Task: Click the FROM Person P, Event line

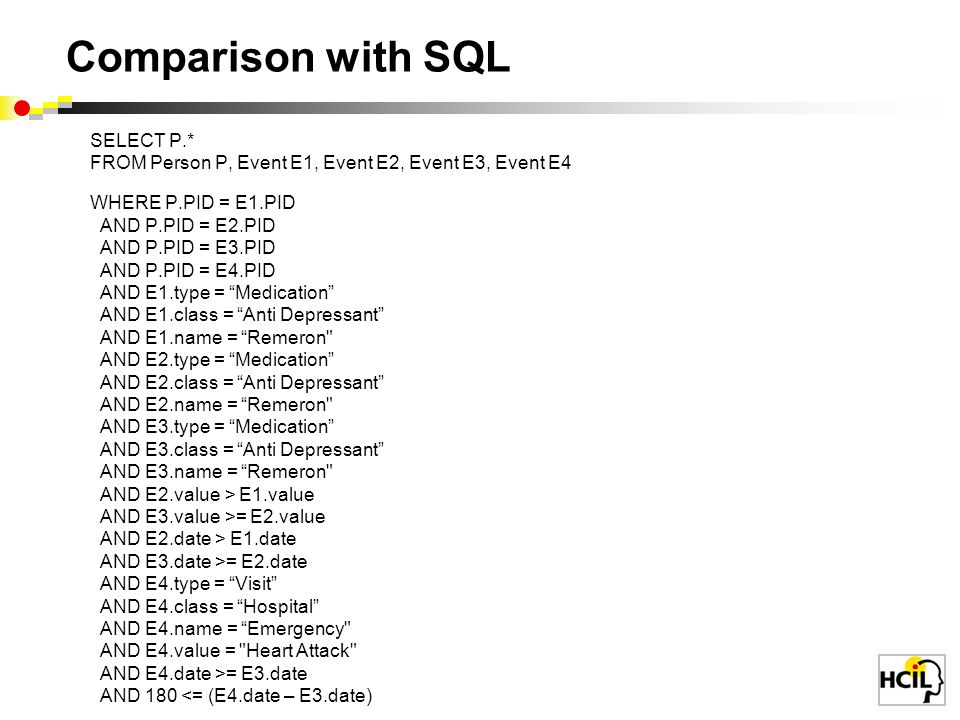Action: click(331, 163)
